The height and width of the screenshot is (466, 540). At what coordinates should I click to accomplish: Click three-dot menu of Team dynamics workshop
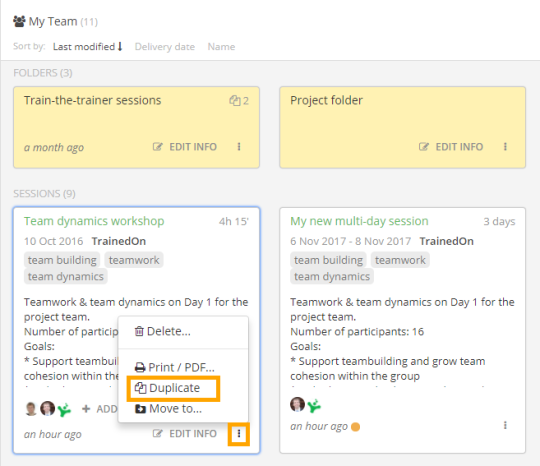click(x=239, y=434)
